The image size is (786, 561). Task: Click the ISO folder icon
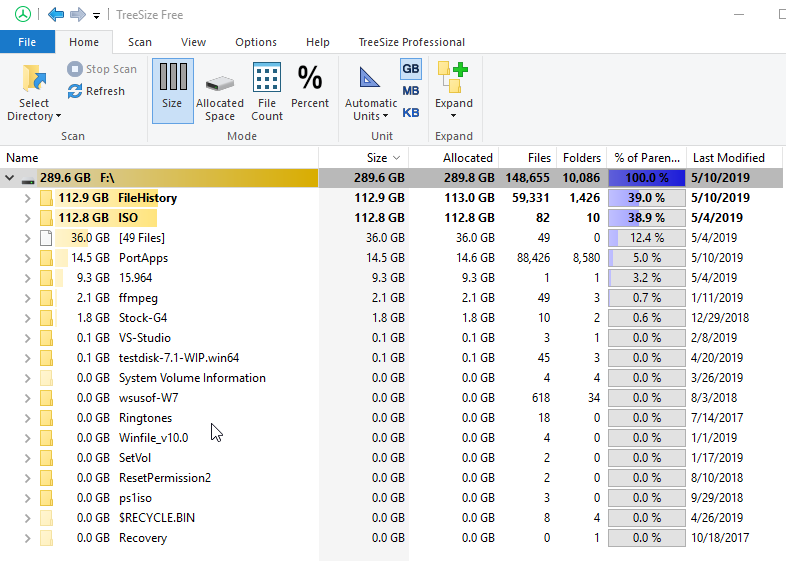[46, 218]
